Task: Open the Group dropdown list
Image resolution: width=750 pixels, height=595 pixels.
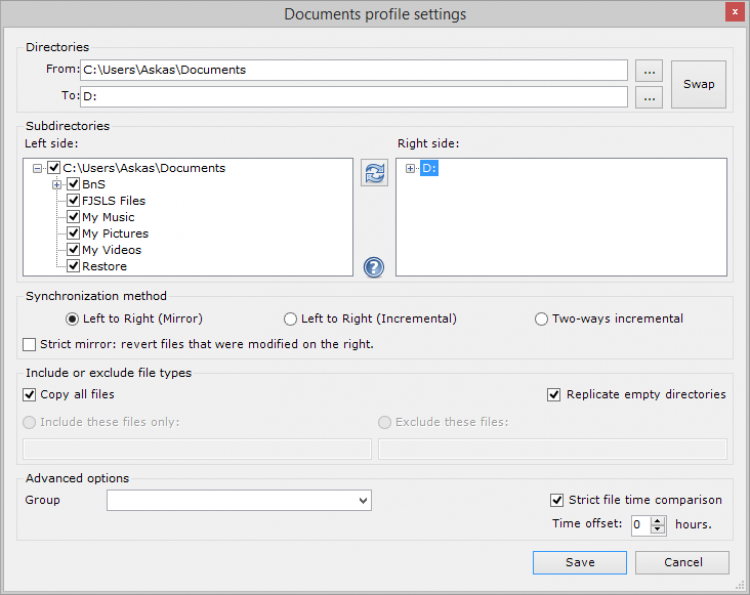Action: point(362,500)
